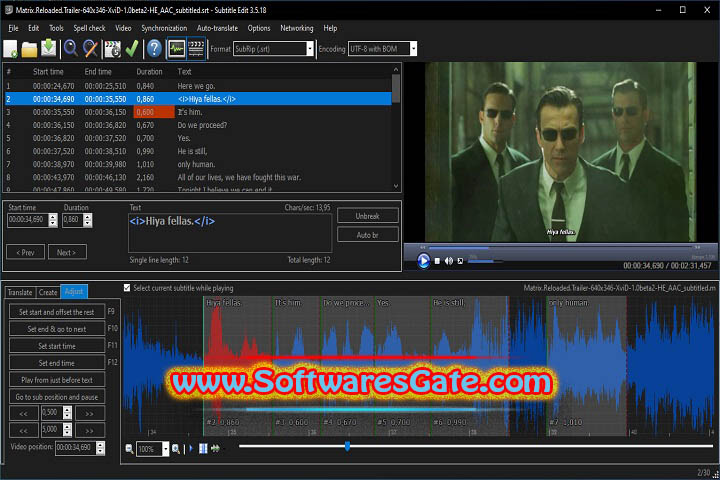The height and width of the screenshot is (480, 720).
Task: Click the video progress seek bar
Action: [559, 248]
